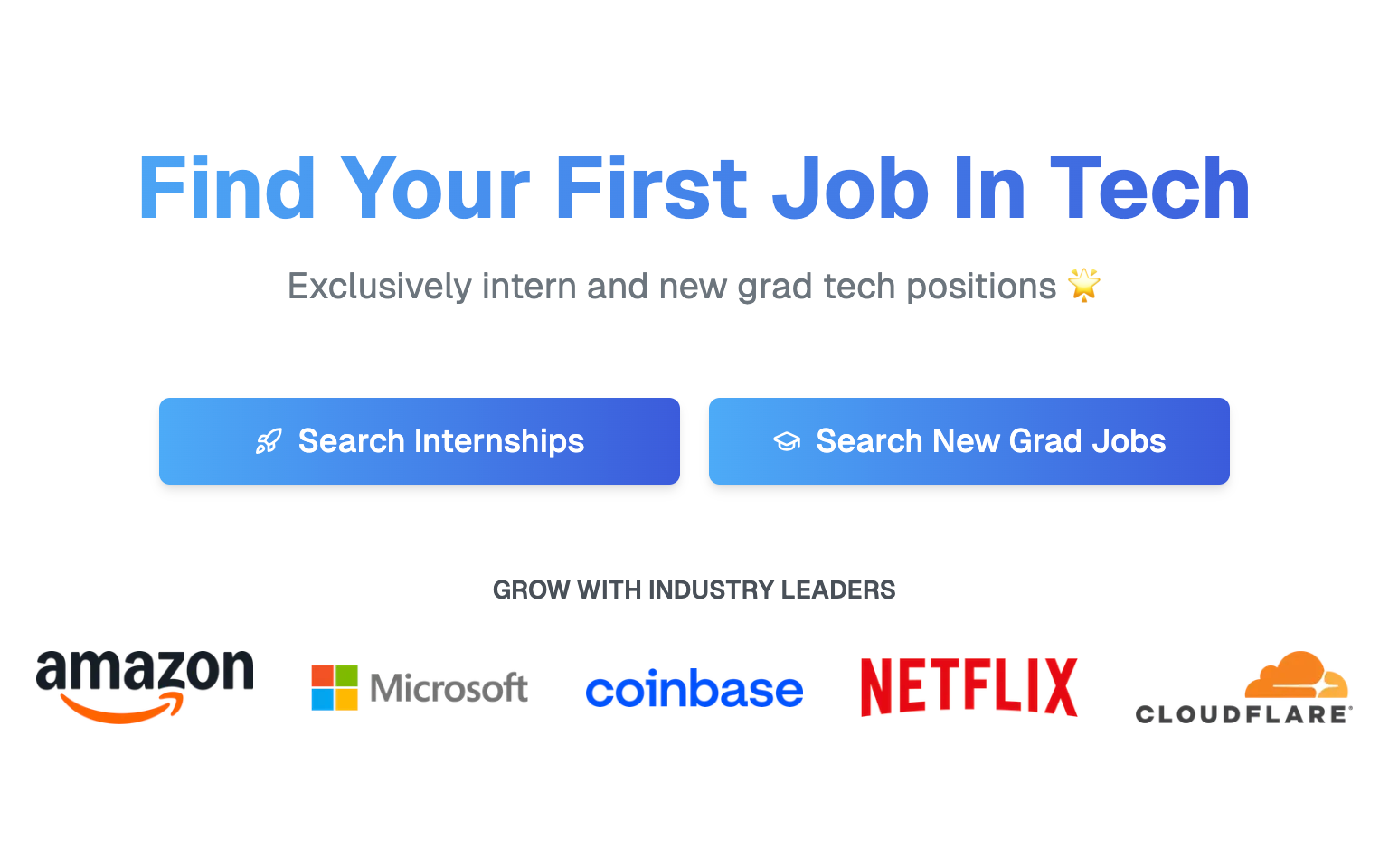Click the Exclusively intern and new grad subtitle
The height and width of the screenshot is (868, 1389).
pyautogui.click(x=672, y=286)
